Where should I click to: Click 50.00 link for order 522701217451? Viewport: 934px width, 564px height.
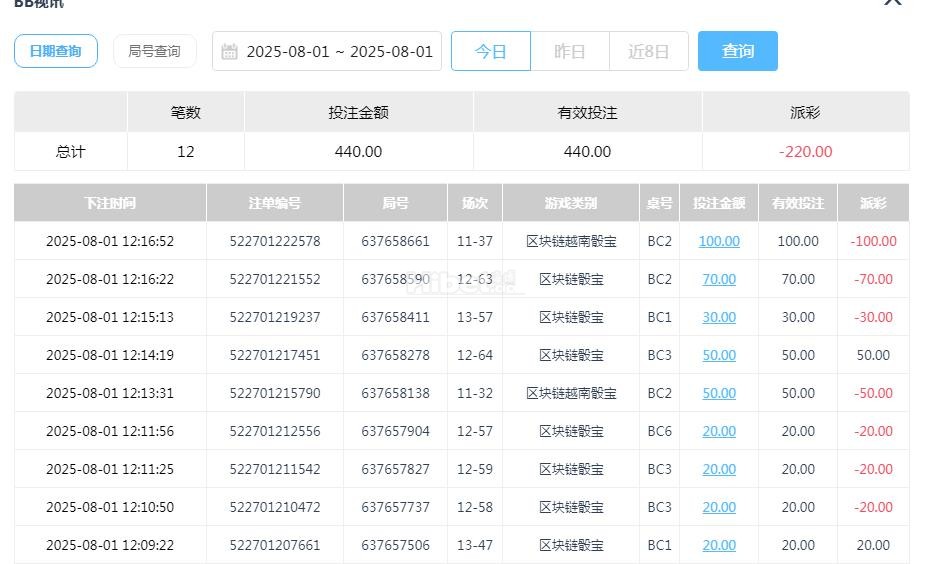pos(719,355)
